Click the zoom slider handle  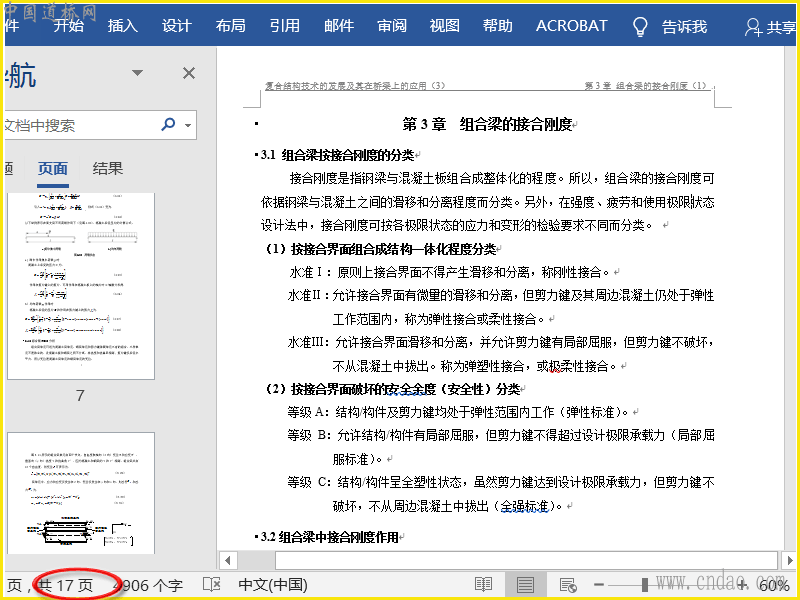(x=645, y=585)
